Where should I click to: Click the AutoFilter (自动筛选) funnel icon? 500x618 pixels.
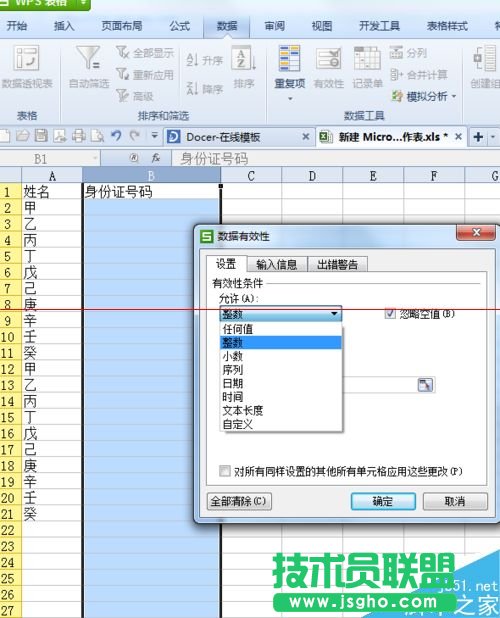pyautogui.click(x=88, y=58)
